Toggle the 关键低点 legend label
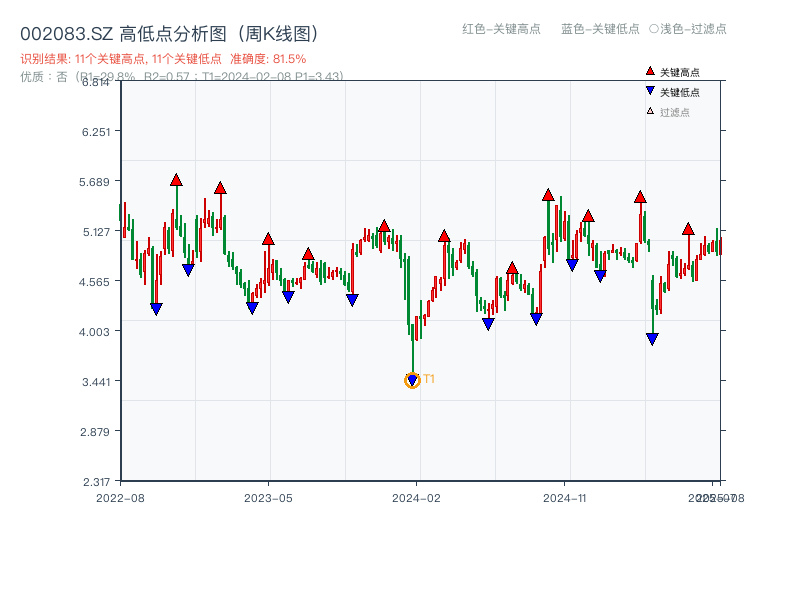The height and width of the screenshot is (600, 800). [680, 92]
